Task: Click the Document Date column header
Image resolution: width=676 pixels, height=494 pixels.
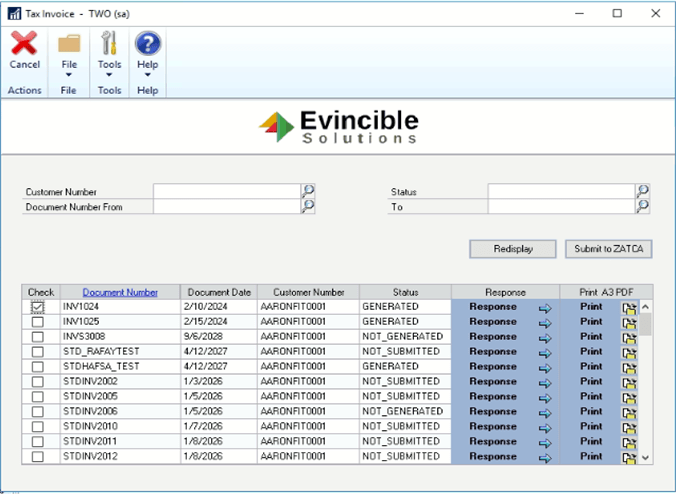Action: coord(219,292)
